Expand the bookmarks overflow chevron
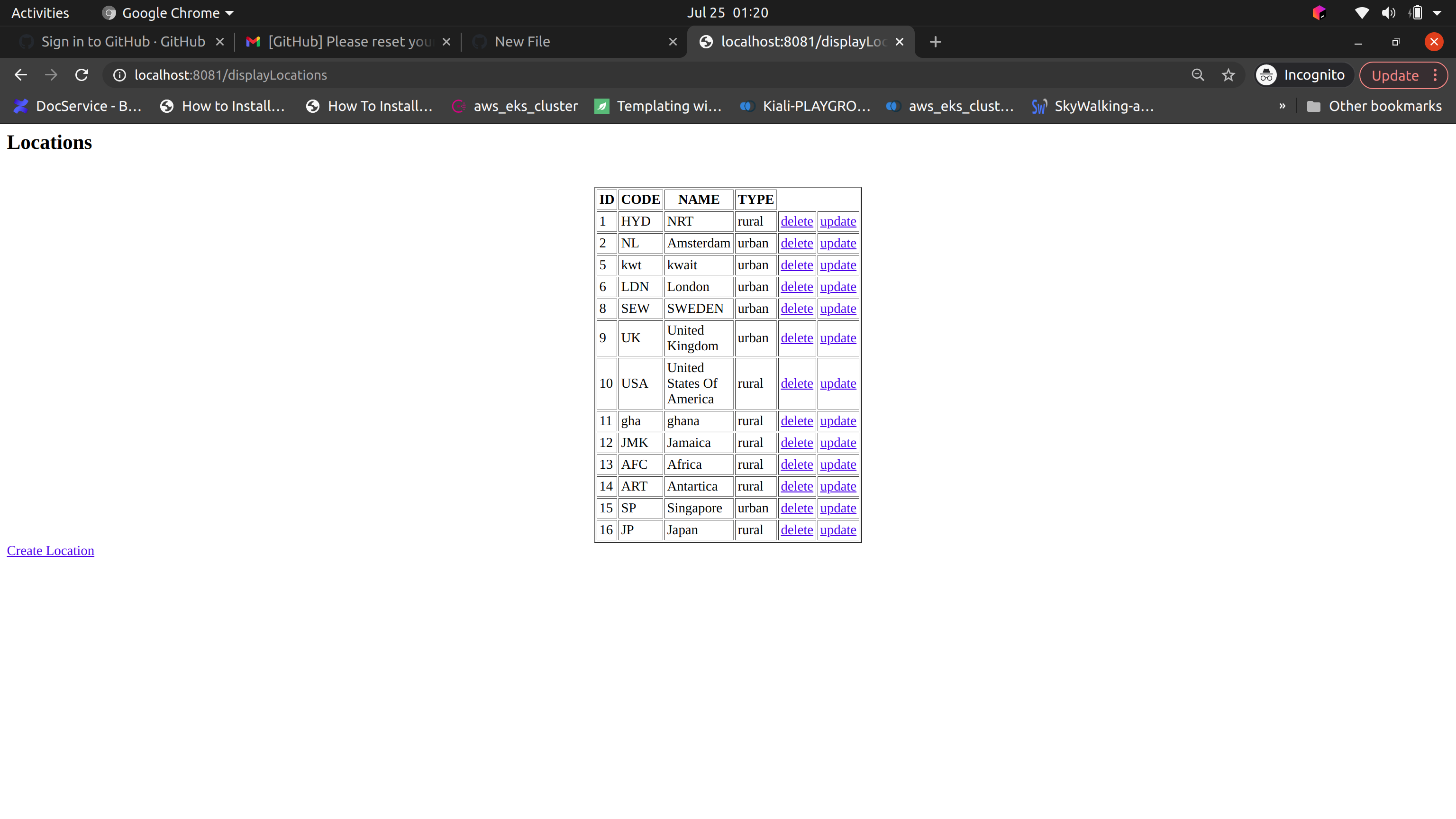Viewport: 1456px width, 819px height. (x=1282, y=106)
